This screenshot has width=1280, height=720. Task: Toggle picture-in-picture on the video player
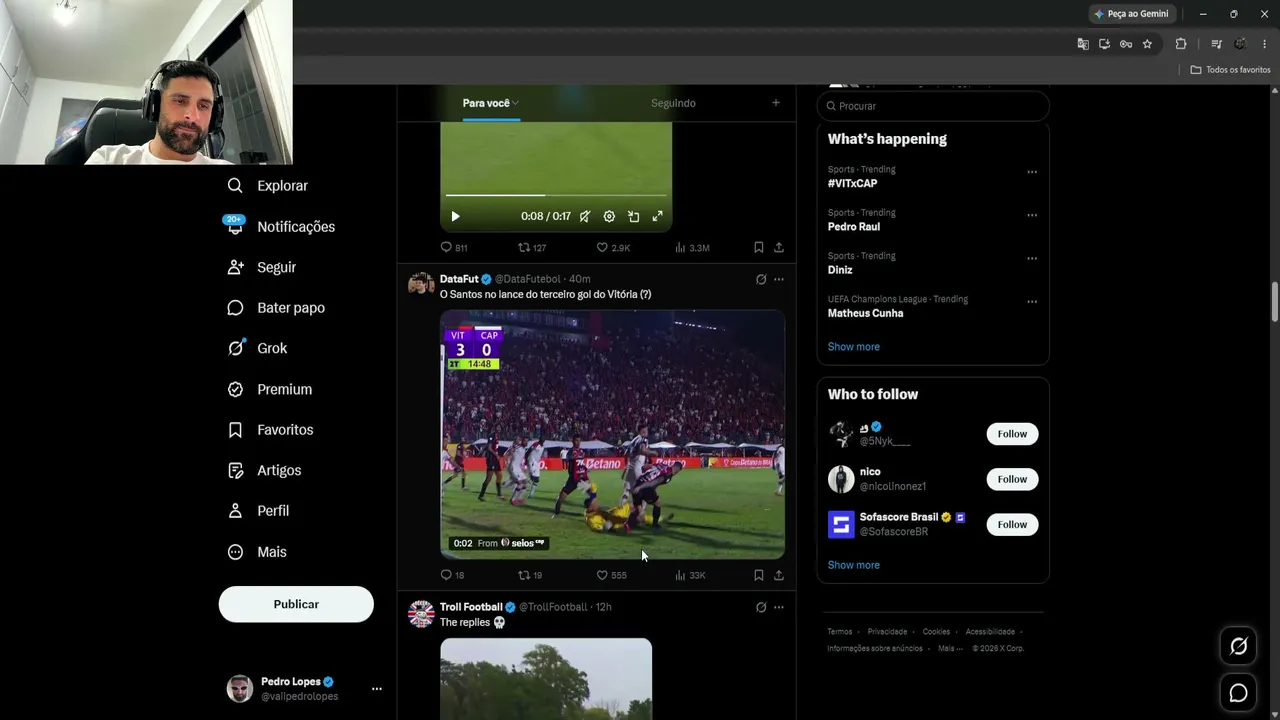pos(633,217)
